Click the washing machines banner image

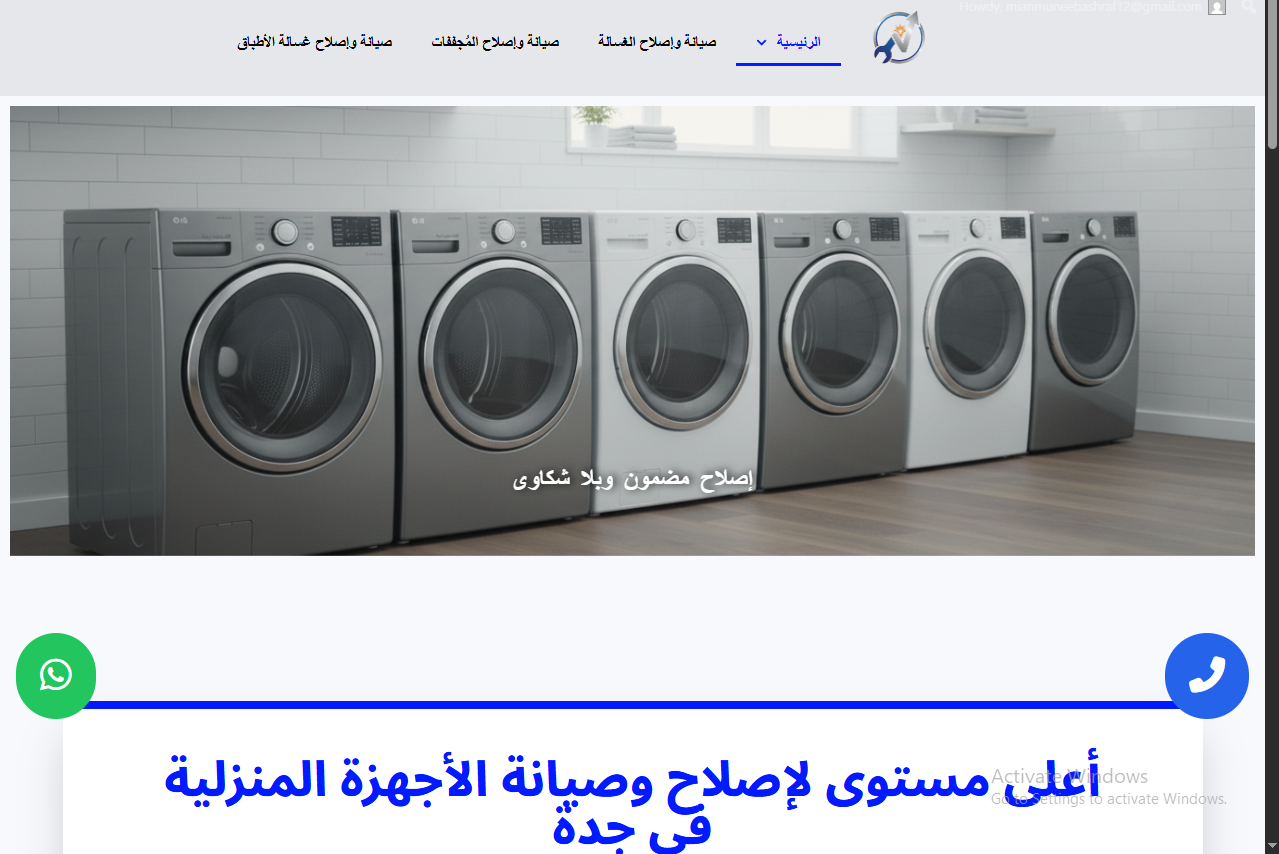pos(632,331)
